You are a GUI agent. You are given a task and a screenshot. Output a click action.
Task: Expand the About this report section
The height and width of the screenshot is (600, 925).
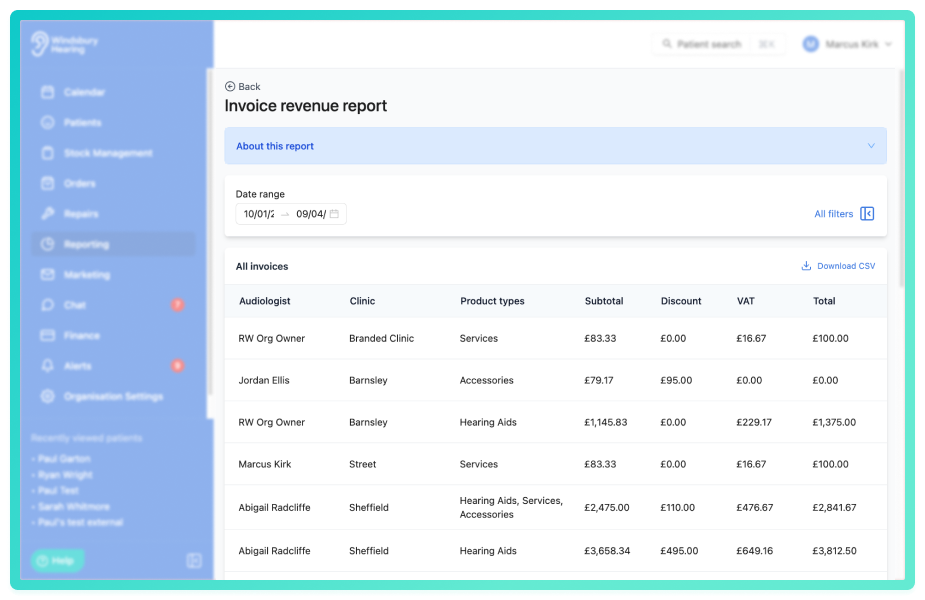point(555,146)
